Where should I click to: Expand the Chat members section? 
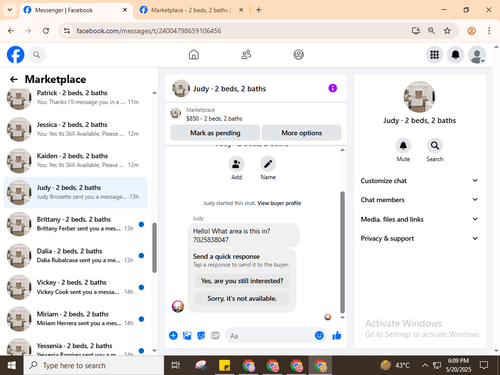[419, 200]
